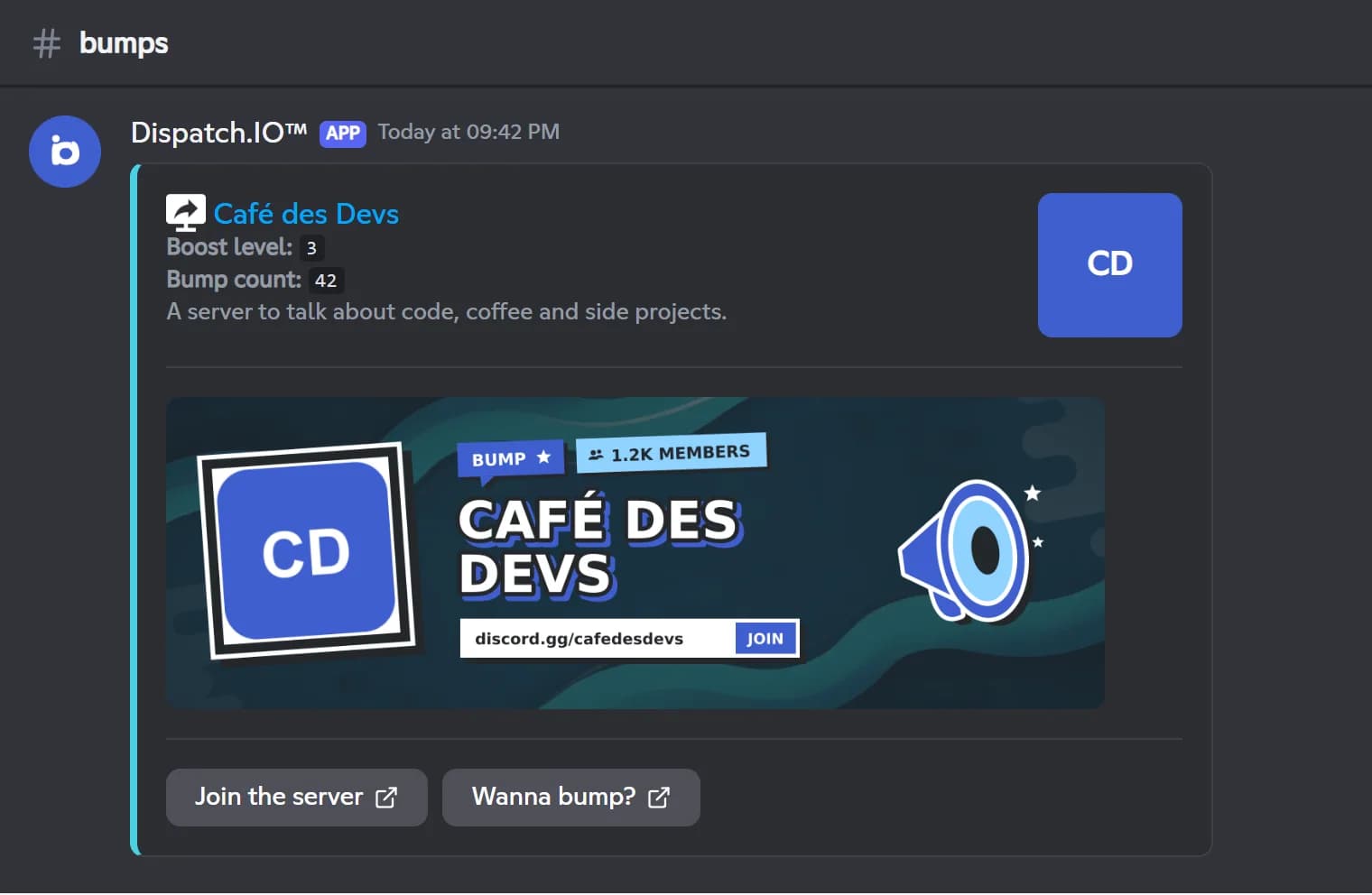The image size is (1372, 895).
Task: Open the CD server thumbnail in the embed
Action: coord(1110,265)
